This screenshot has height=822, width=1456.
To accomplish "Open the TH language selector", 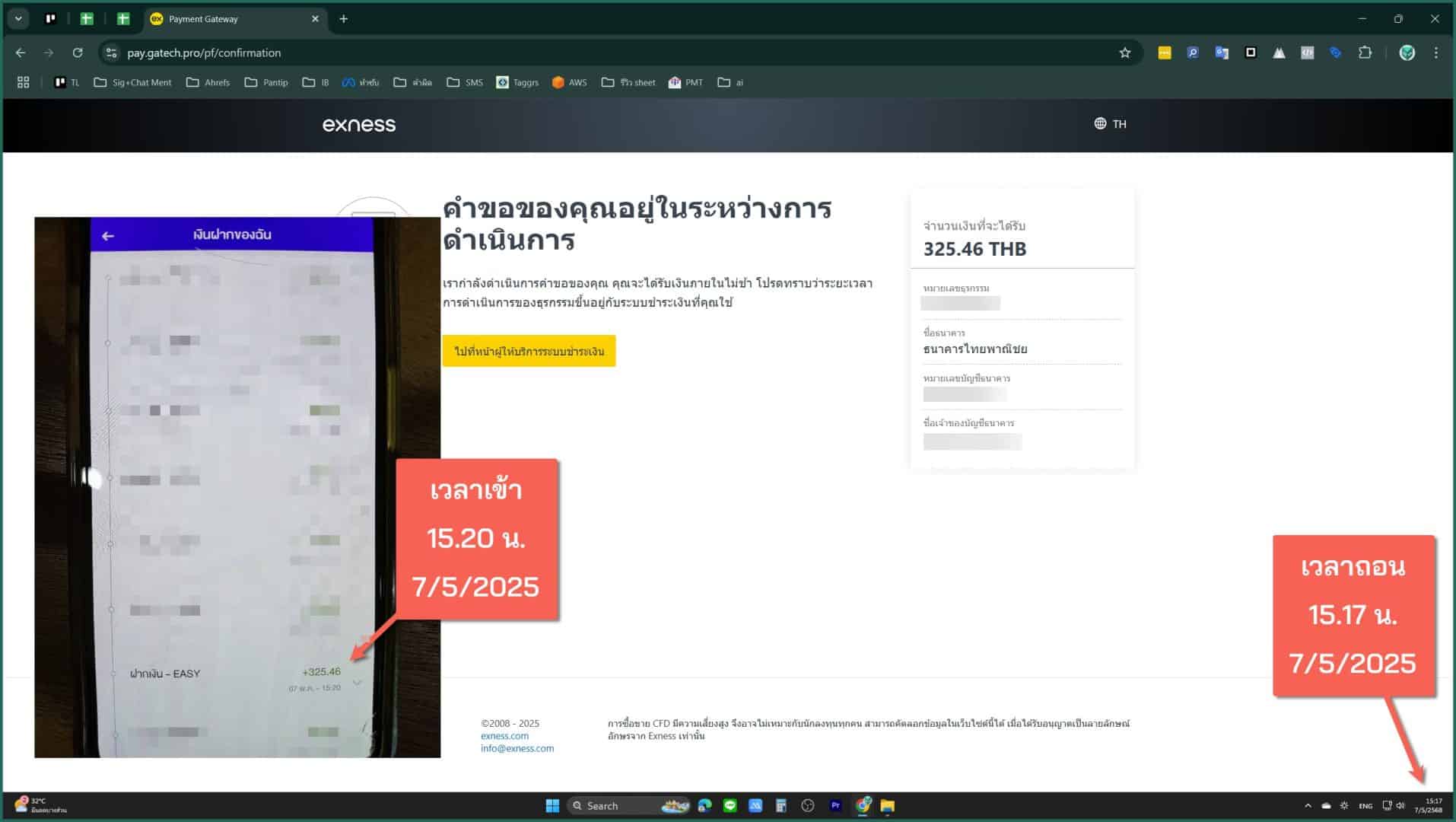I will click(1110, 124).
